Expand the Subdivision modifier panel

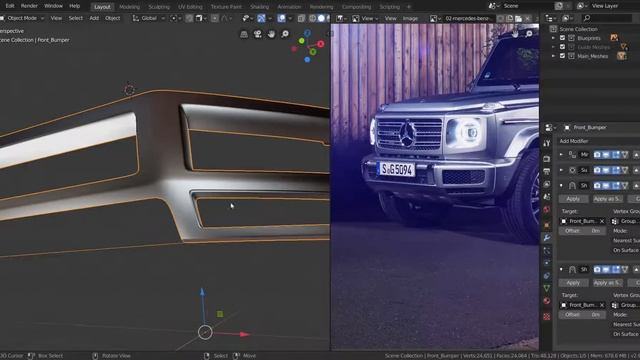(x=561, y=170)
